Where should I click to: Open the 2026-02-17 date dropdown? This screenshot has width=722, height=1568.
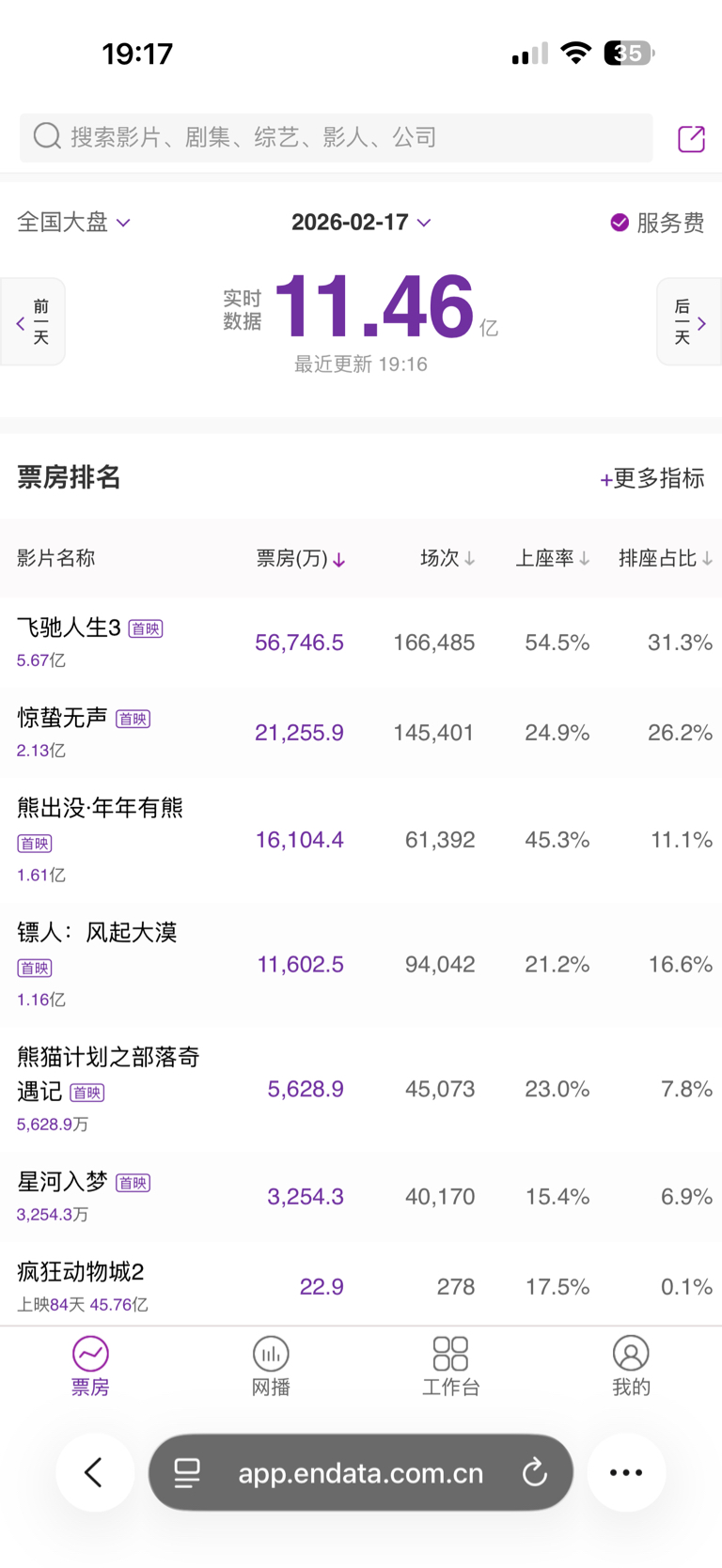[x=361, y=223]
